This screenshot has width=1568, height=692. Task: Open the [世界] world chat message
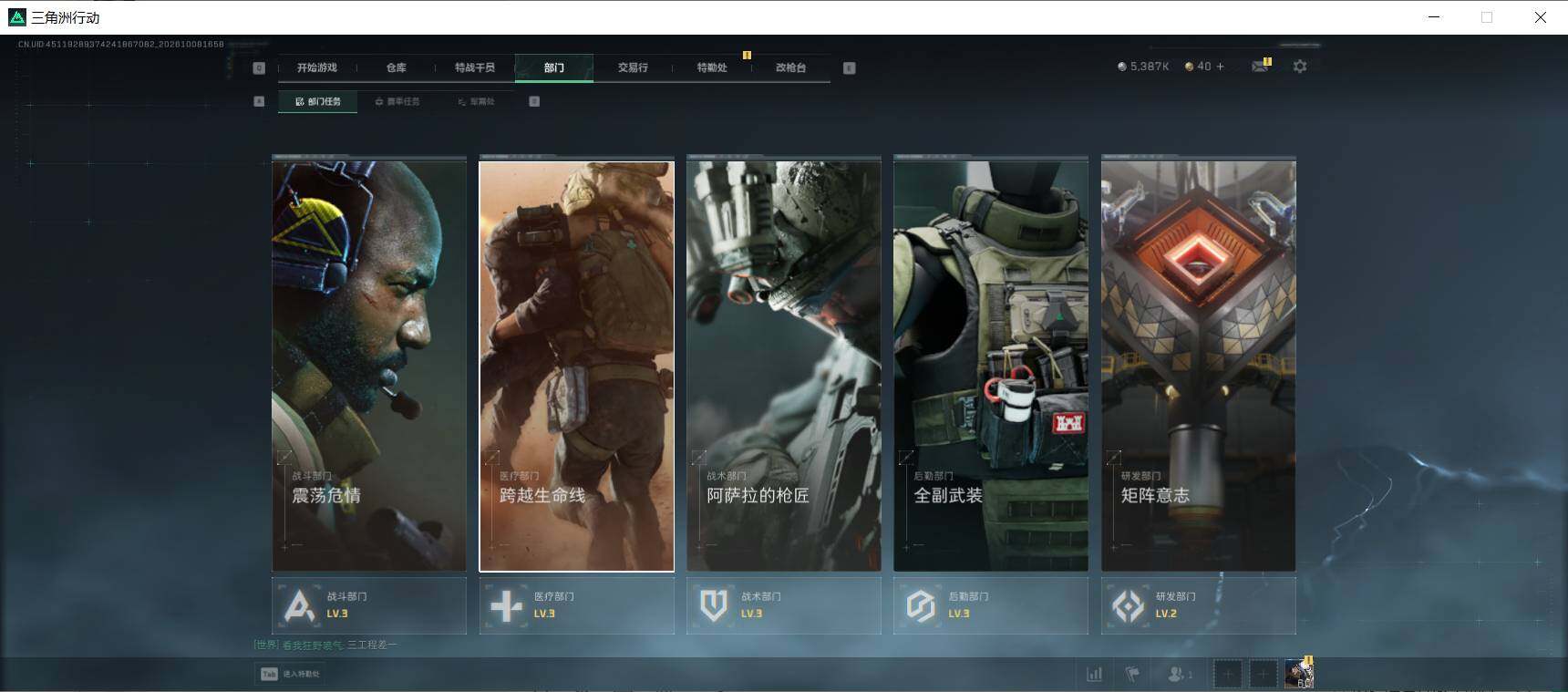pos(325,646)
